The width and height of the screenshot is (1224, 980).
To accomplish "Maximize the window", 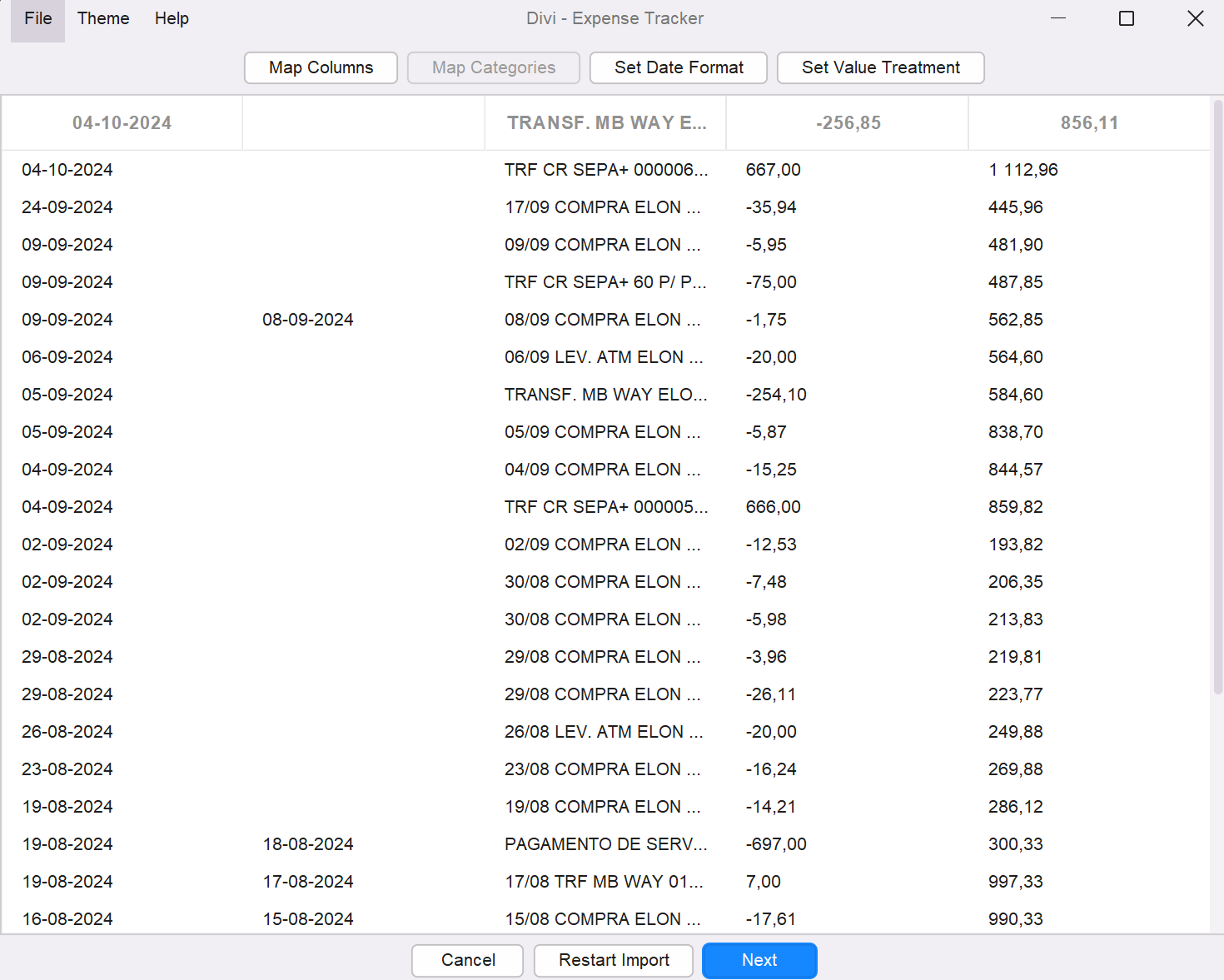I will (x=1127, y=18).
